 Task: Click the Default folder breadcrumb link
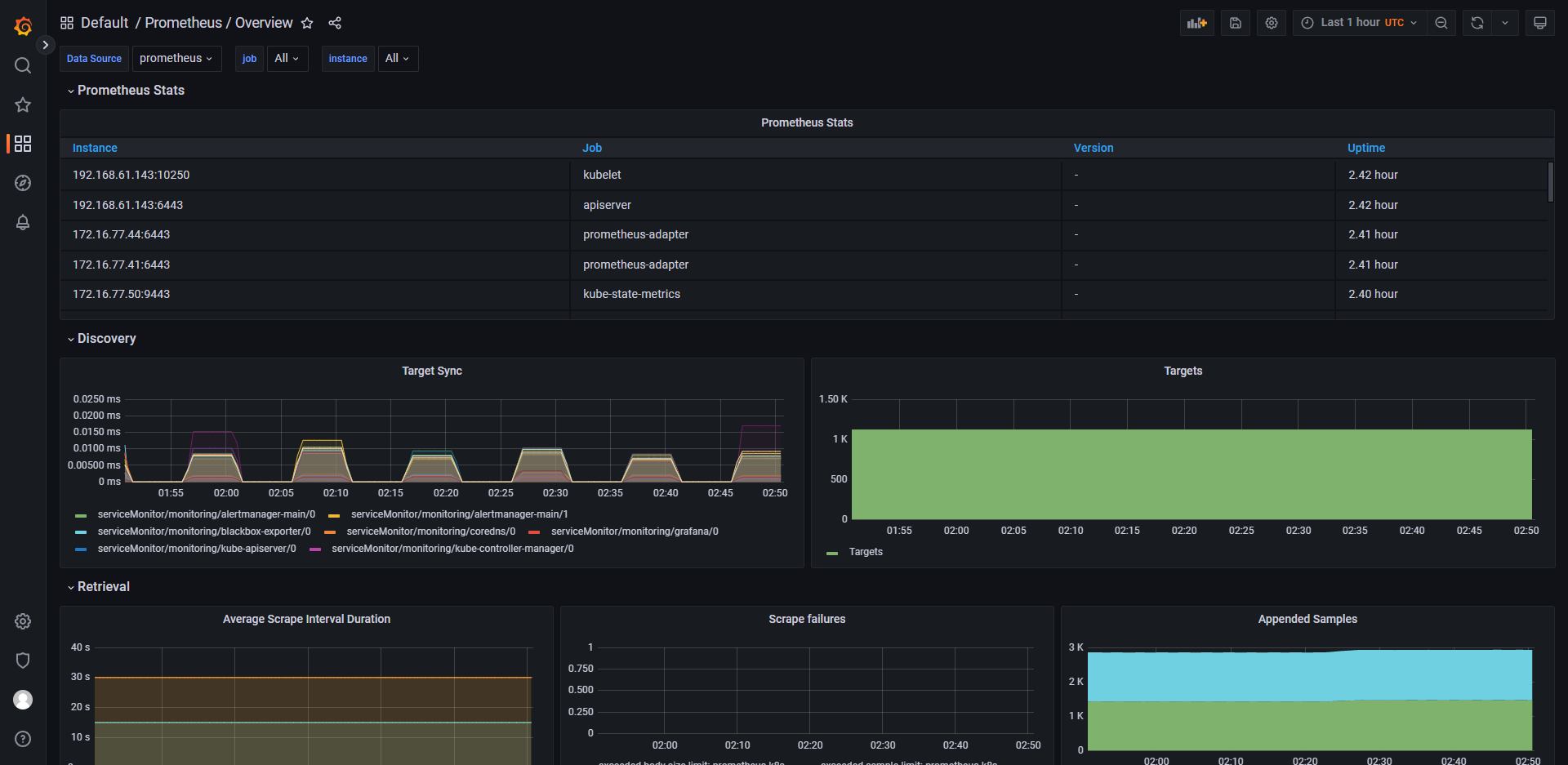click(105, 23)
